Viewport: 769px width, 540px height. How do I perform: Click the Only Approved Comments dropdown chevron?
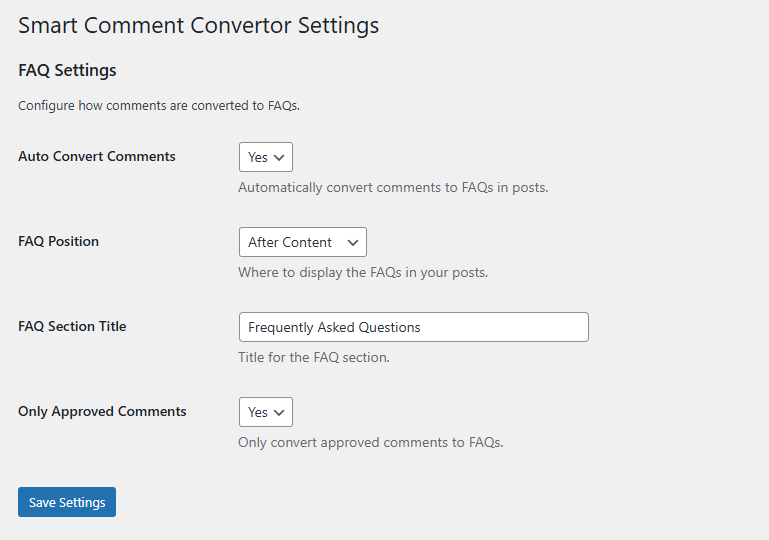(279, 412)
